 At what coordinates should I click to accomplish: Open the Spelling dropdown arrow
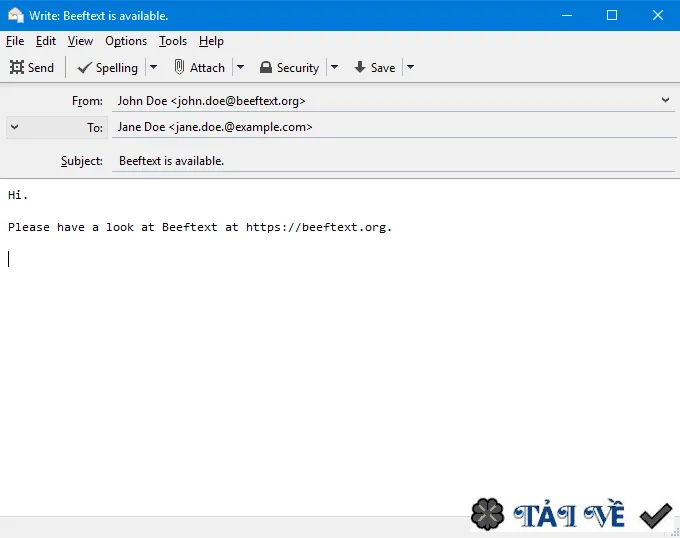pos(153,68)
